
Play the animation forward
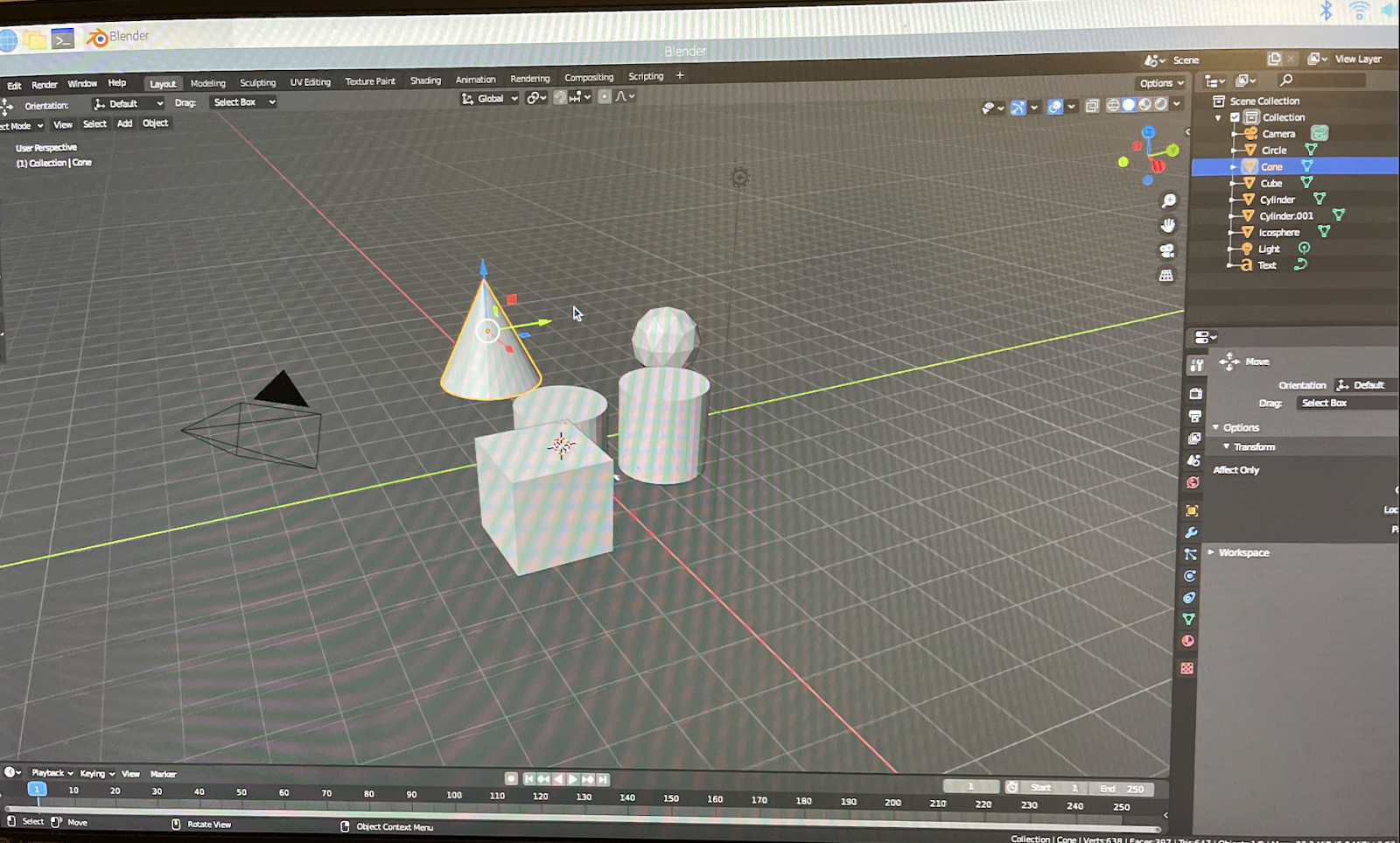574,779
